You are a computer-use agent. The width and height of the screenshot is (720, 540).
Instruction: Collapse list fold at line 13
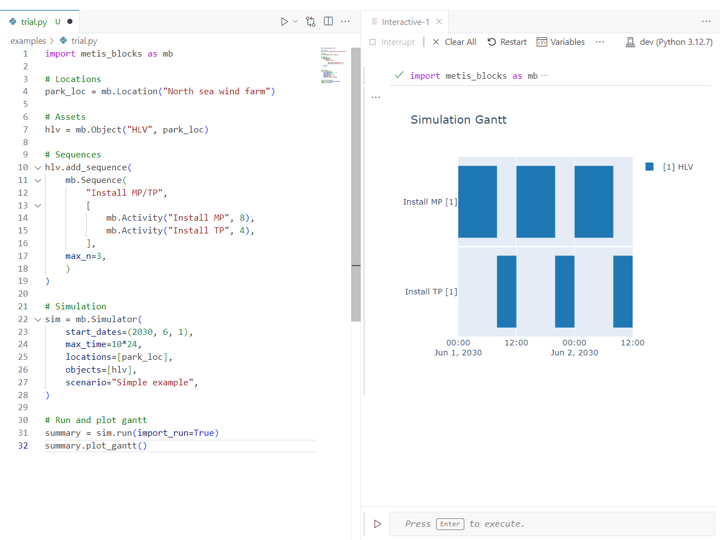click(x=38, y=206)
